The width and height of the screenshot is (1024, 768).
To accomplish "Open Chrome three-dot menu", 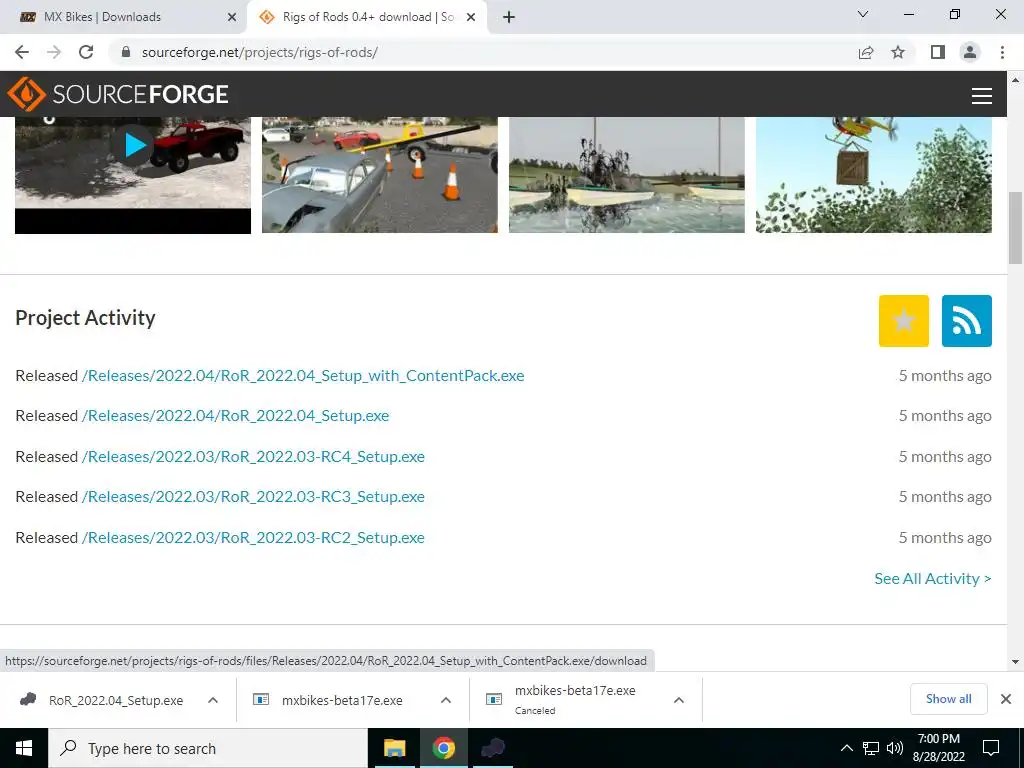I will click(x=1002, y=52).
